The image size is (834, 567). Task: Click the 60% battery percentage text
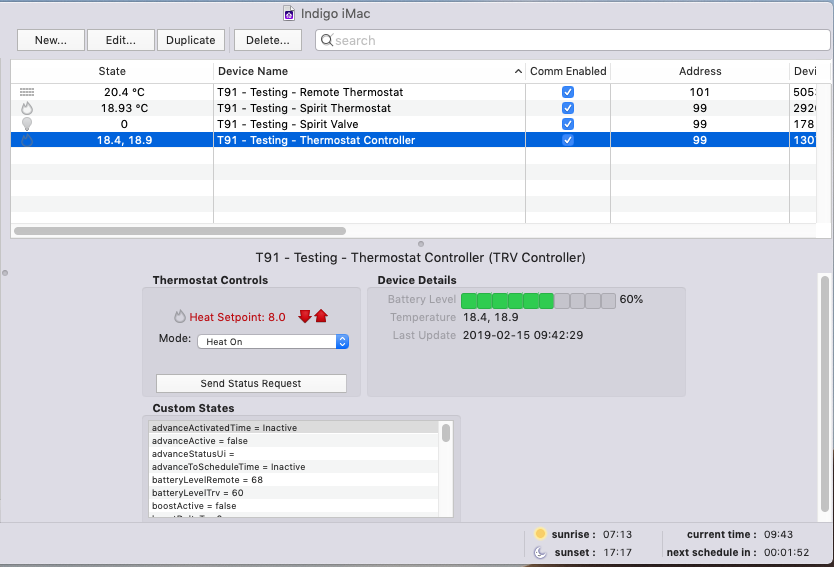[631, 299]
